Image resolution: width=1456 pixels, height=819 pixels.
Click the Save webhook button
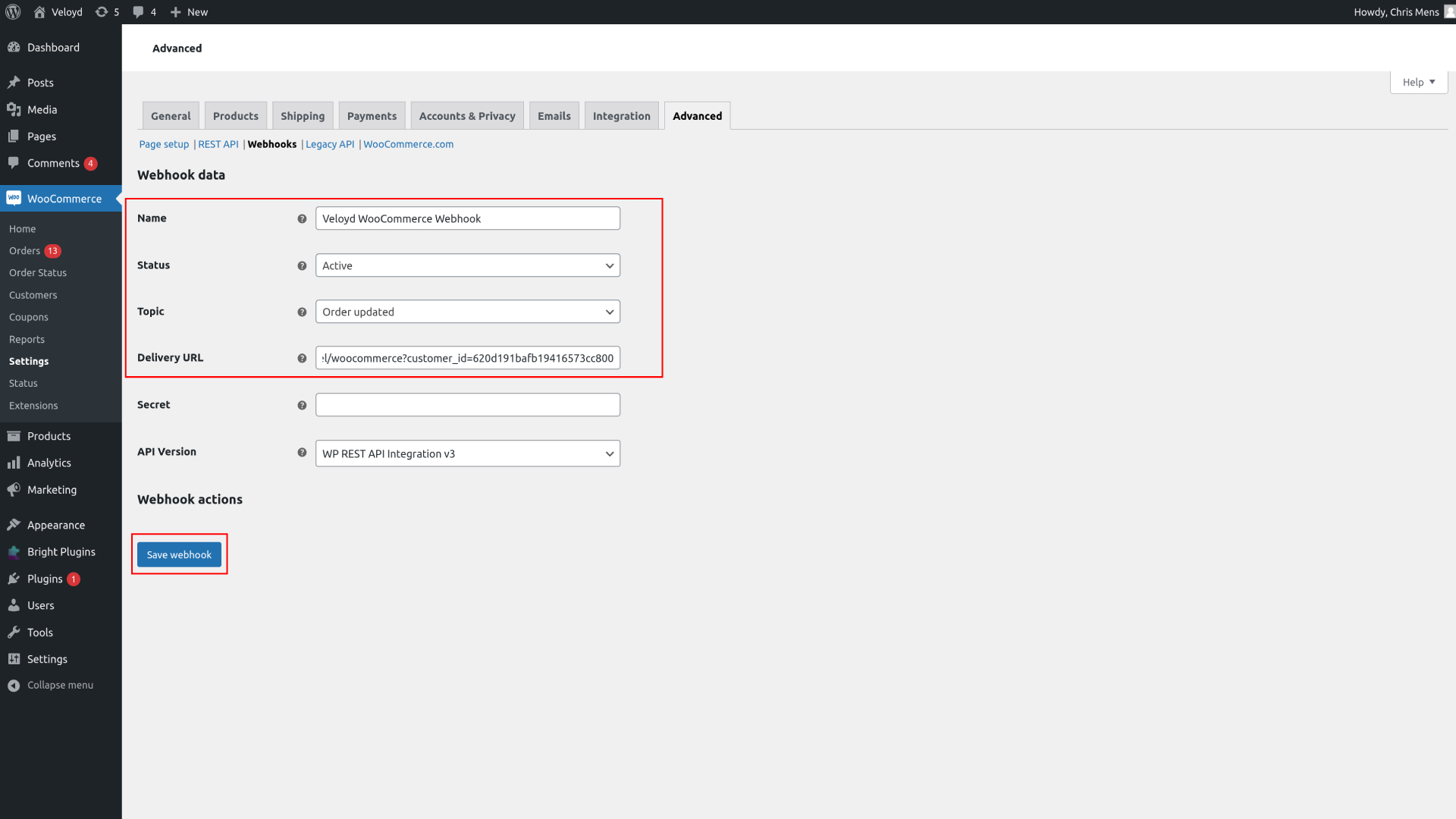click(x=179, y=554)
